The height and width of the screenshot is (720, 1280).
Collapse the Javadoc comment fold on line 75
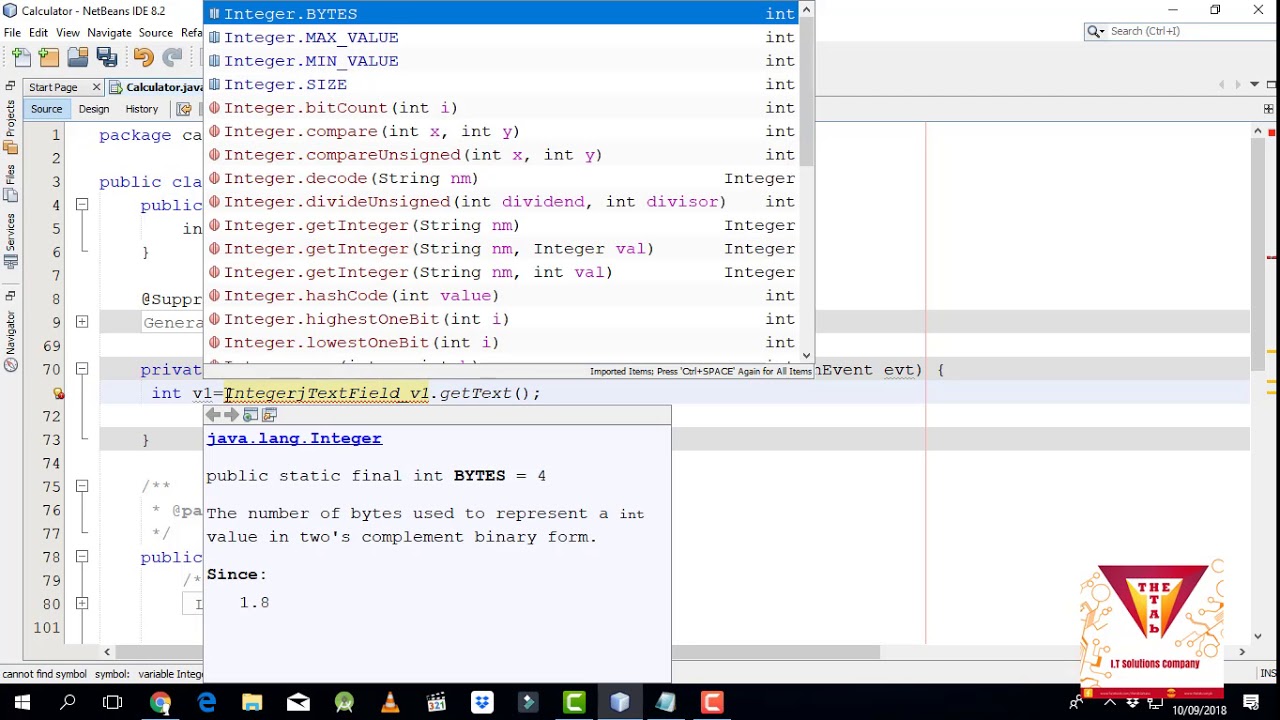pos(82,486)
